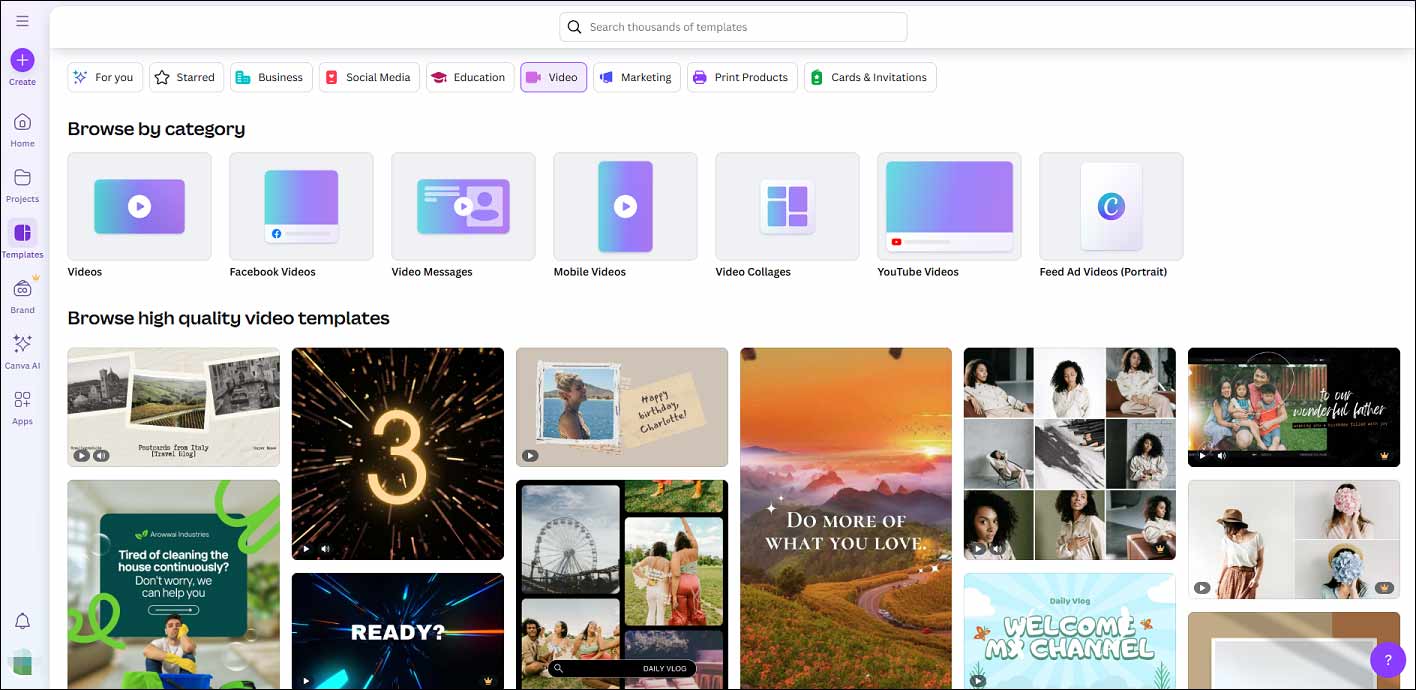This screenshot has height=690, width=1416.
Task: Click the purple Create plus button
Action: coord(22,60)
